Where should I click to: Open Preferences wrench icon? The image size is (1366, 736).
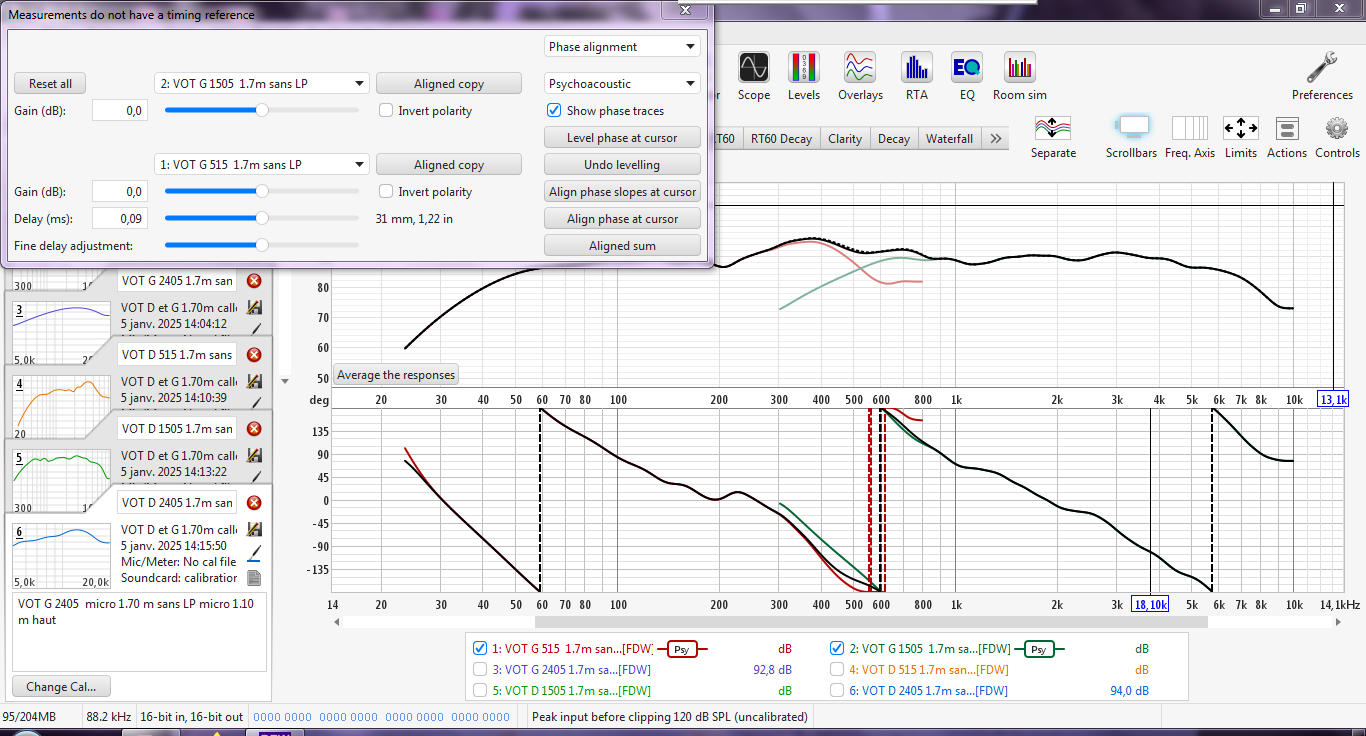(1322, 68)
